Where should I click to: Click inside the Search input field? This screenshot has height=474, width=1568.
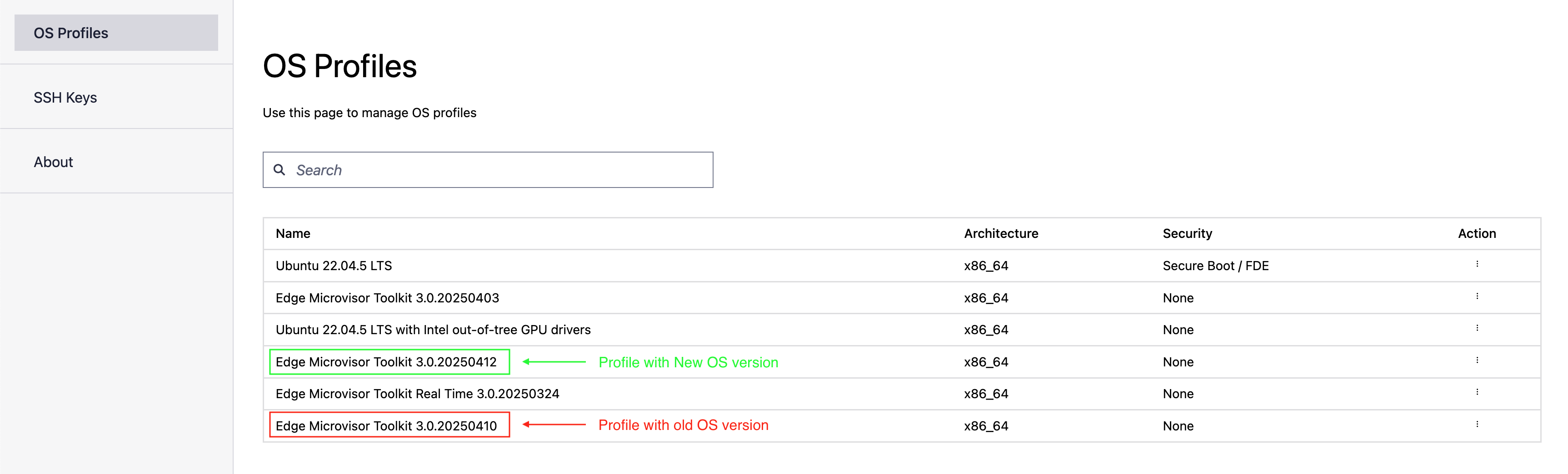pos(487,169)
